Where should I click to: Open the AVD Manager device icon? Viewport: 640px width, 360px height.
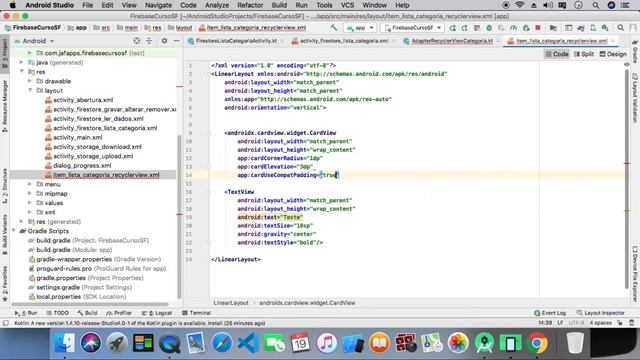[x=593, y=28]
